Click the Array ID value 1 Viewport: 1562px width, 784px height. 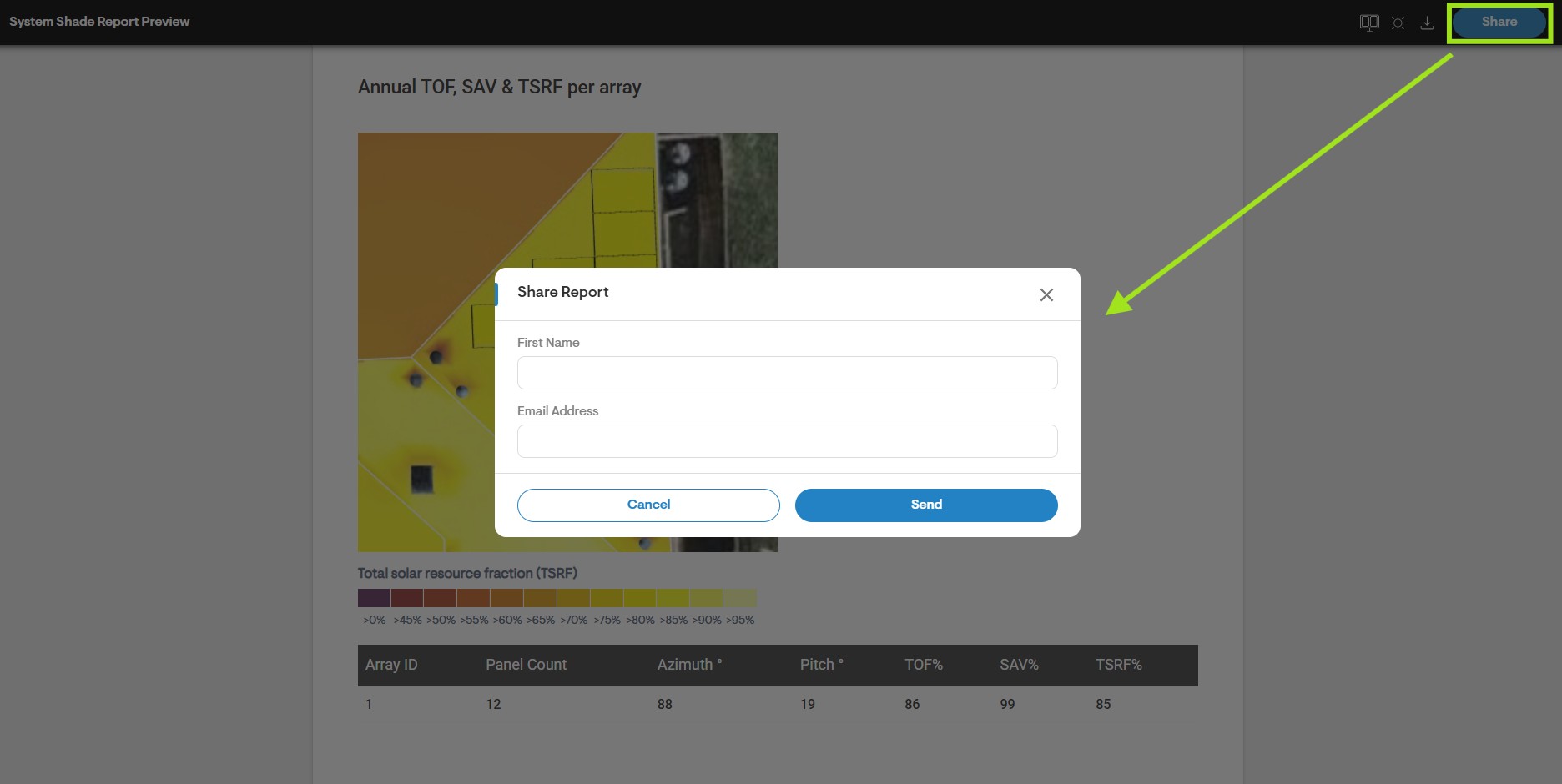(x=369, y=705)
